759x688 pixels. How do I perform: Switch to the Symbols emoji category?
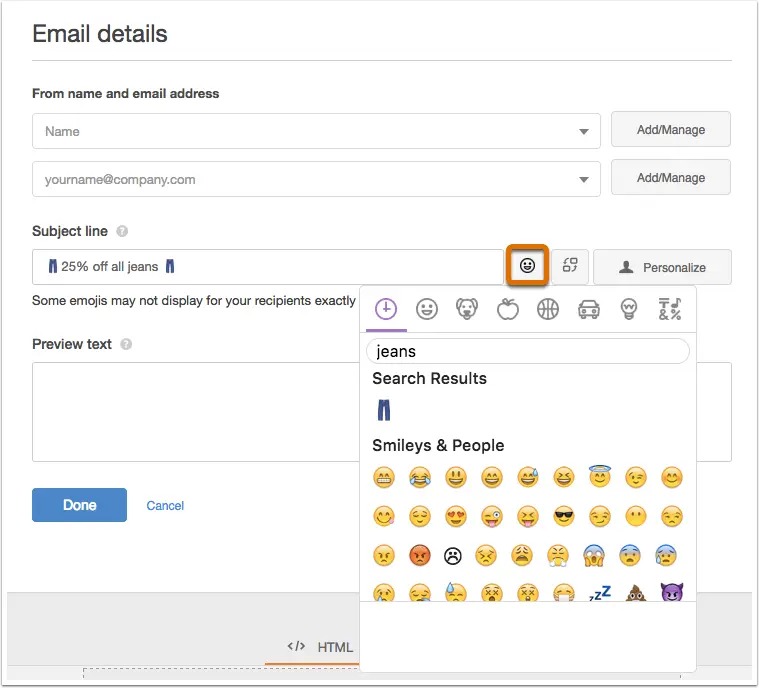coord(669,309)
